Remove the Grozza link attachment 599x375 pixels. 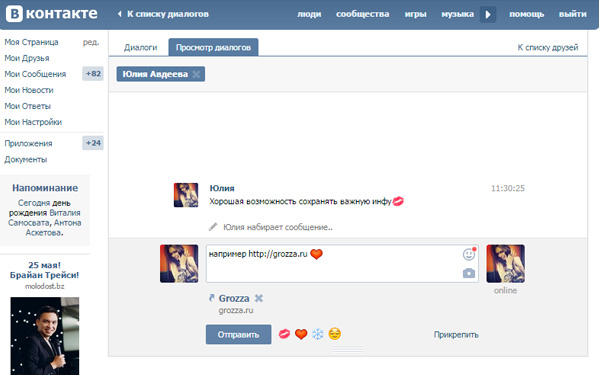[259, 298]
